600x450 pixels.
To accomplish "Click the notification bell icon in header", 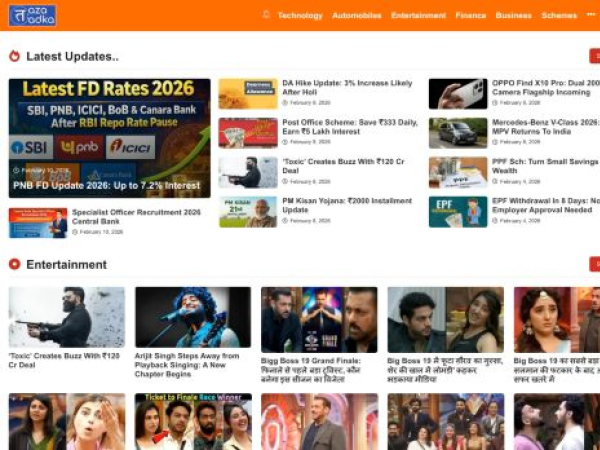I will [266, 15].
